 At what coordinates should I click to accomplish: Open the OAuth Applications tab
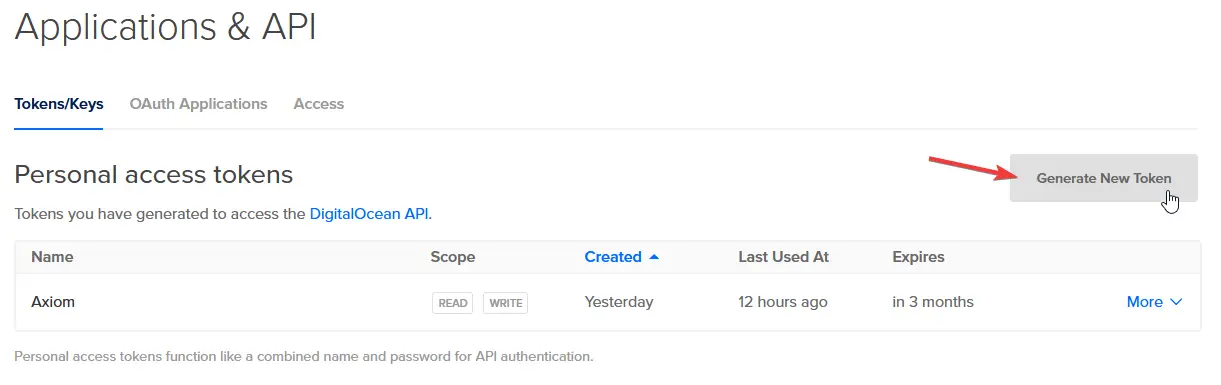coord(198,104)
